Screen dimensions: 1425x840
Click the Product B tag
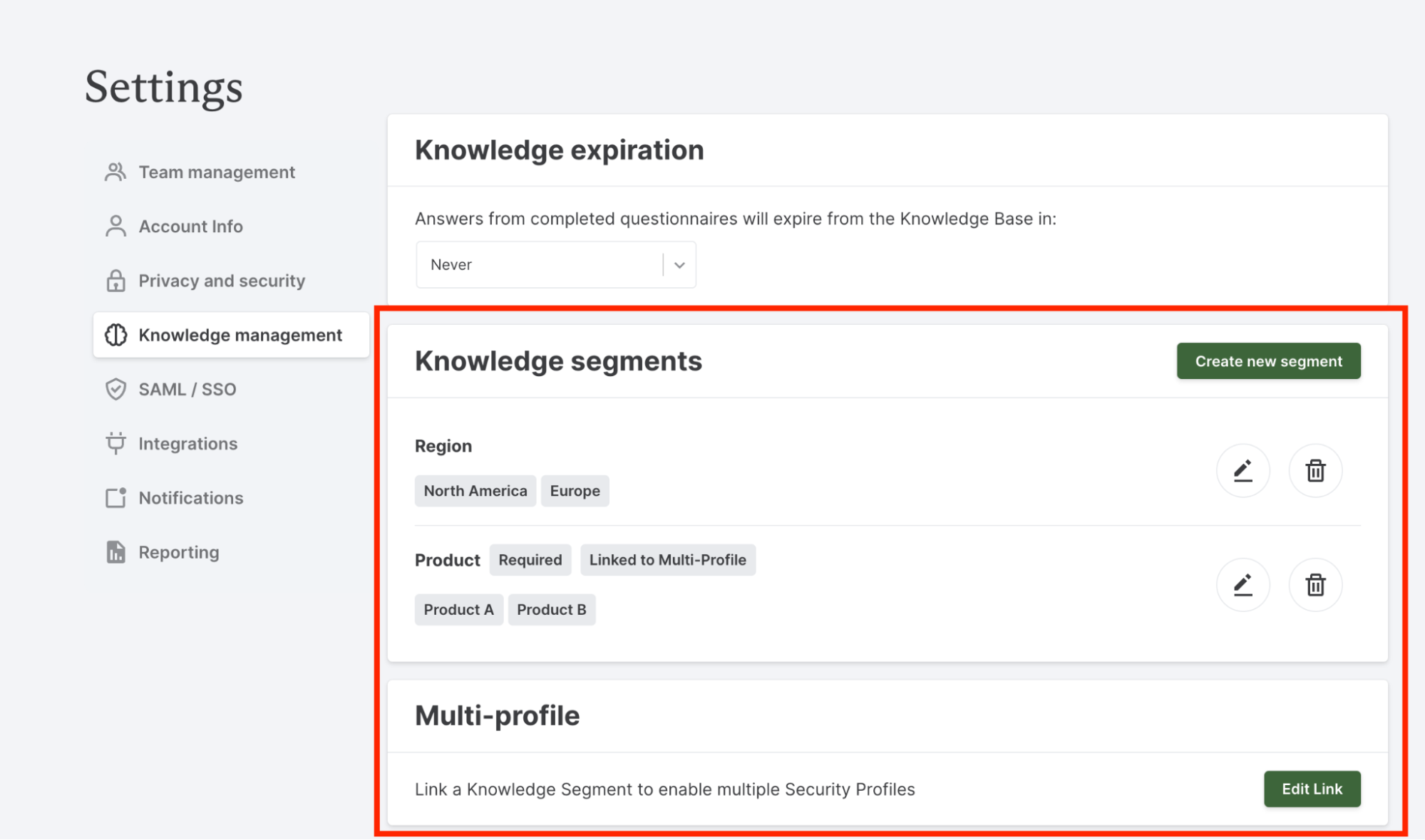click(551, 610)
